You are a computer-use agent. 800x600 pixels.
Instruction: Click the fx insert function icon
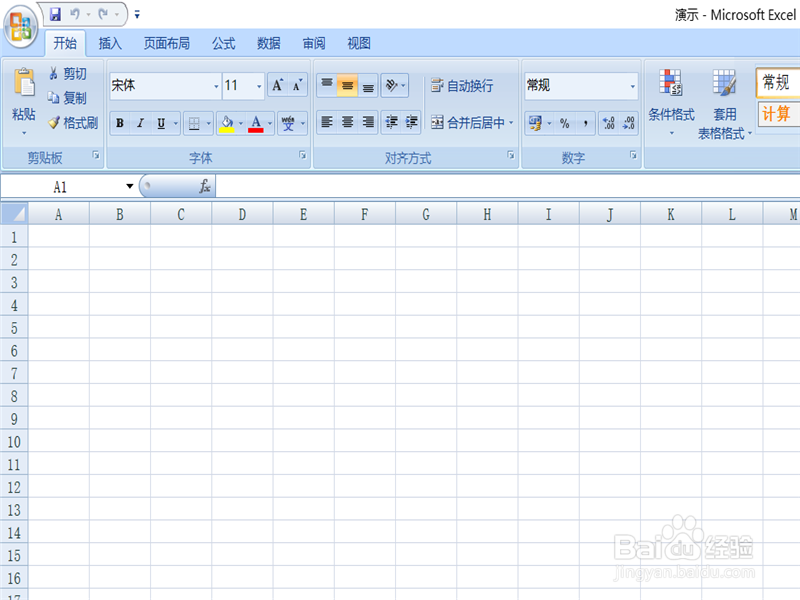[205, 186]
